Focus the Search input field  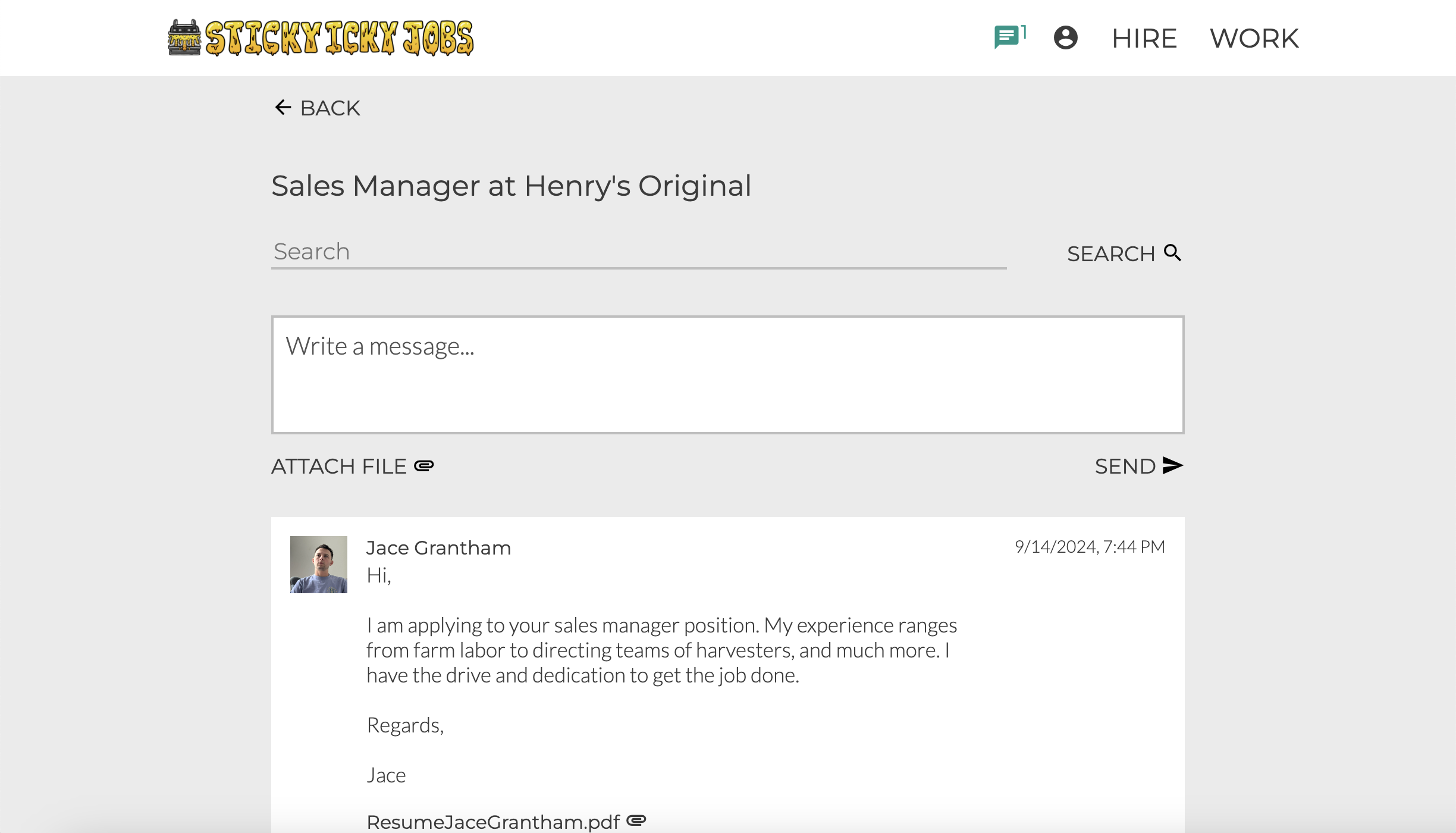[638, 252]
